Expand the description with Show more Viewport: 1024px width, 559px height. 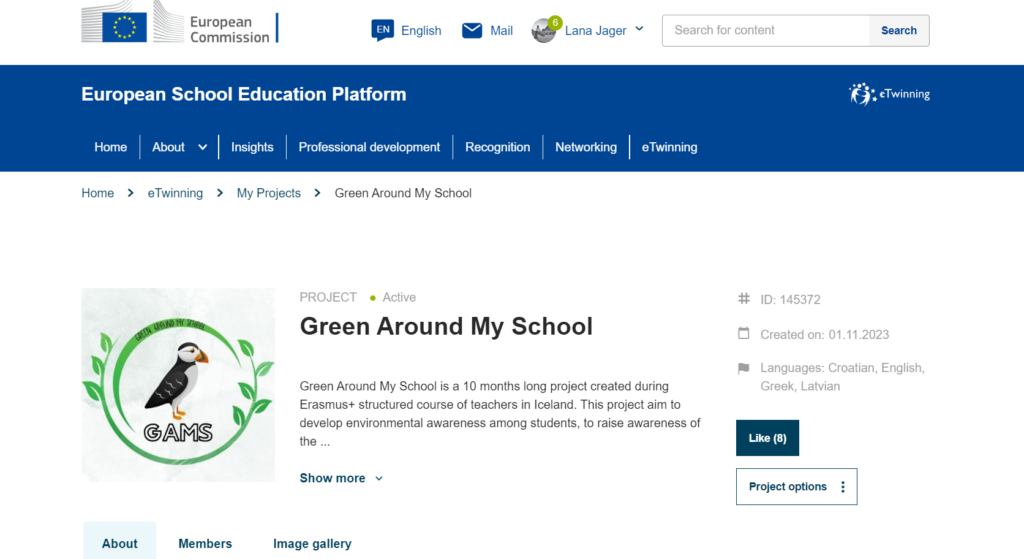(x=341, y=478)
